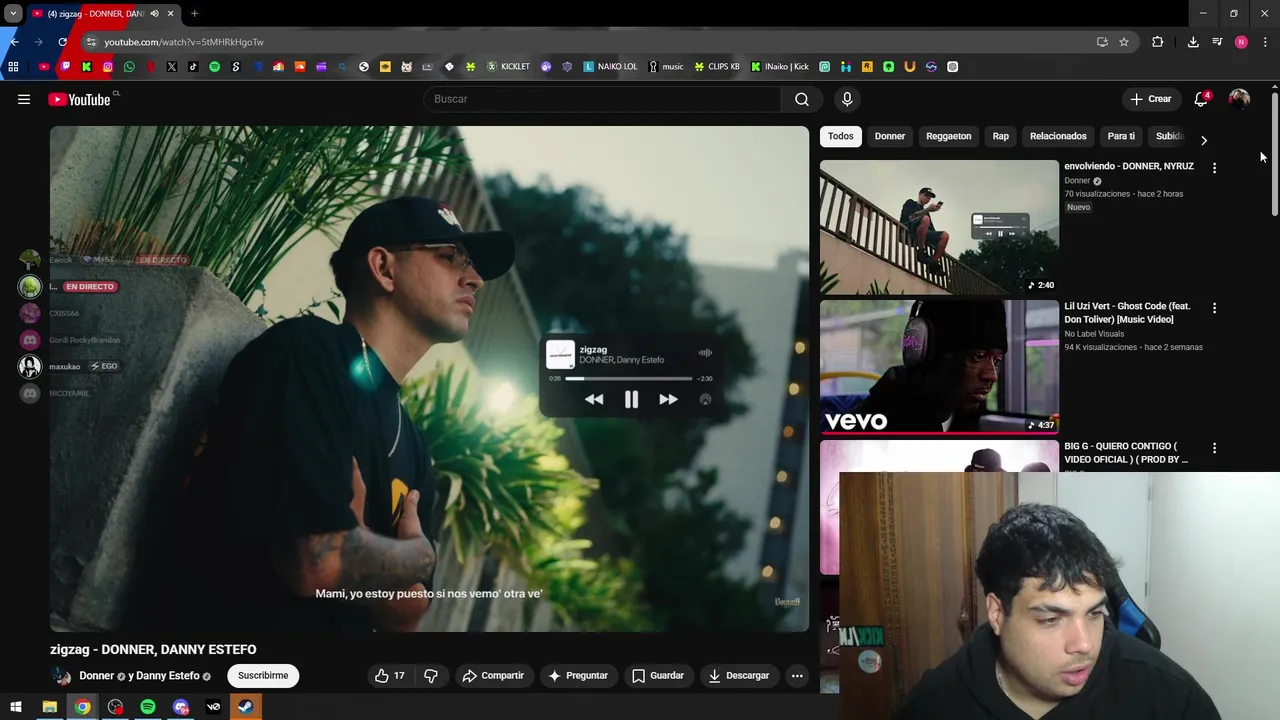1280x720 pixels.
Task: Like the zigzag video
Action: click(x=390, y=676)
